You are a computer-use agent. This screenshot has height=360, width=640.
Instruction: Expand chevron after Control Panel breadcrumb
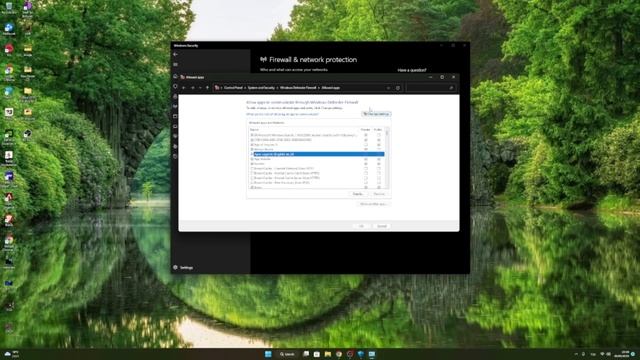(245, 88)
